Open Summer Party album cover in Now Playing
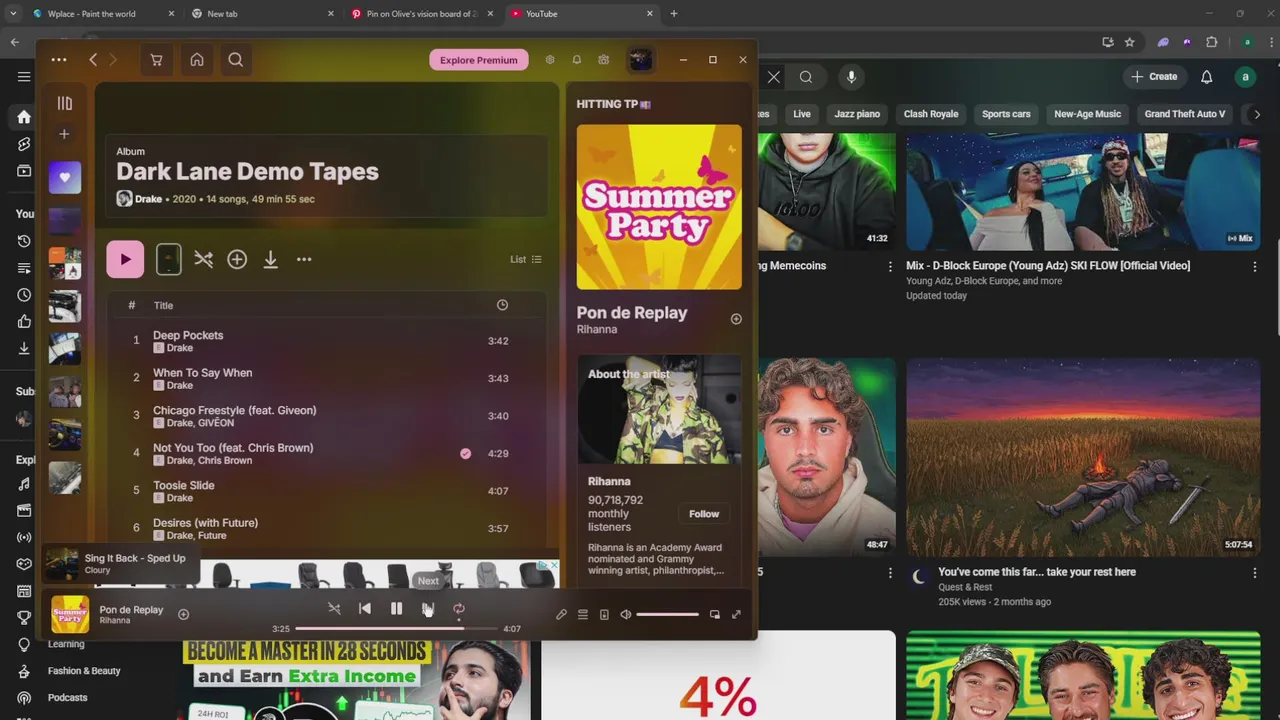Image resolution: width=1280 pixels, height=720 pixels. 659,207
